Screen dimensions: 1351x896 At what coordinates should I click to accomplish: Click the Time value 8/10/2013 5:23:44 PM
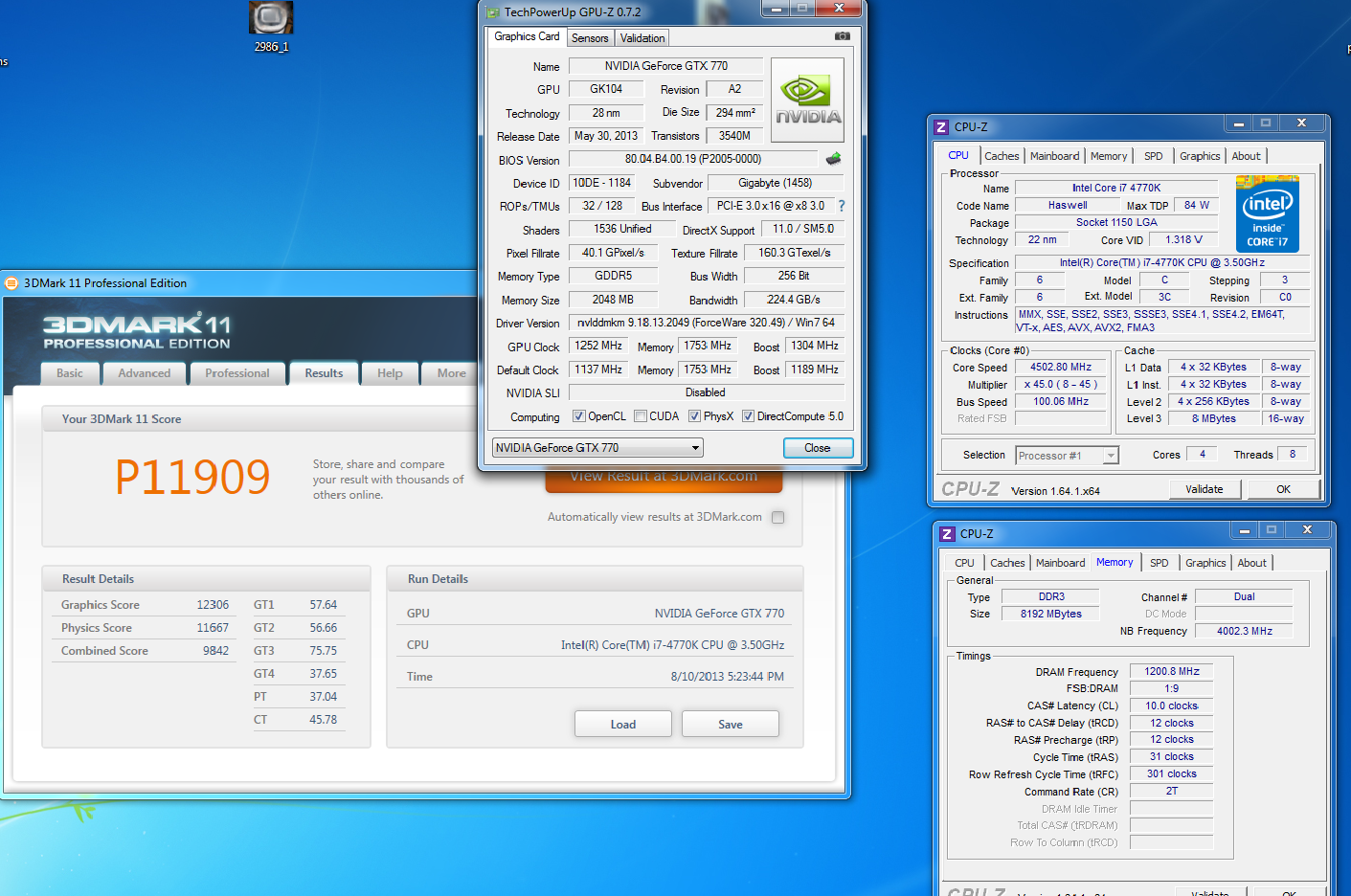(727, 677)
